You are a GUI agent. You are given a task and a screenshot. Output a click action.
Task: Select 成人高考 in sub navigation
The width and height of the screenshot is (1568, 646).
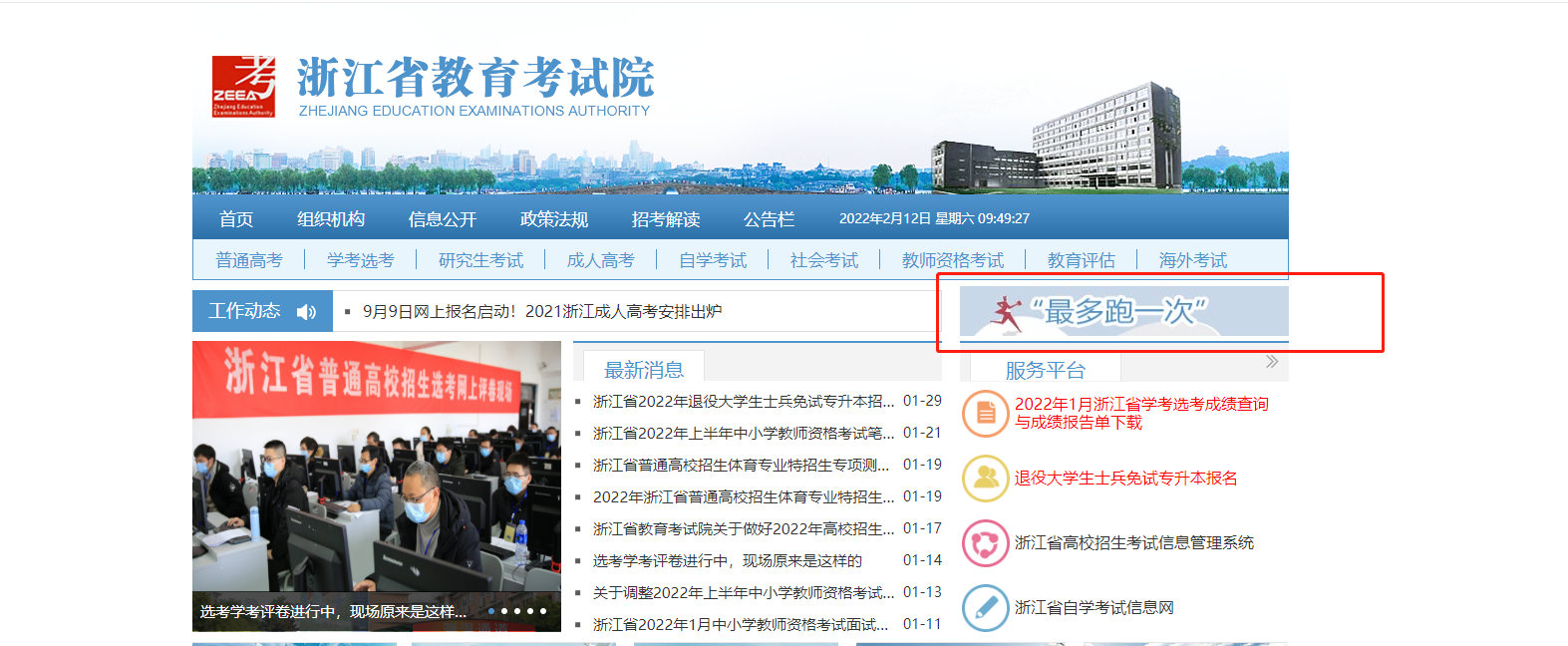pos(601,260)
